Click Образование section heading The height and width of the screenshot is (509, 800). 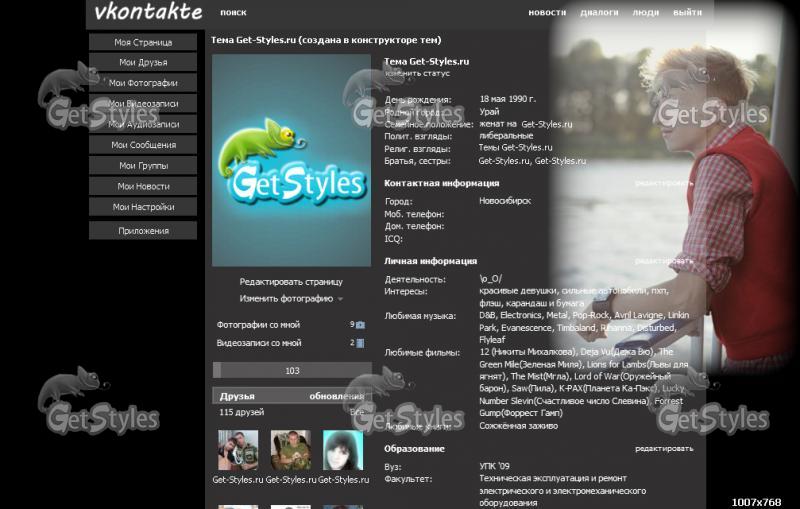(x=414, y=449)
